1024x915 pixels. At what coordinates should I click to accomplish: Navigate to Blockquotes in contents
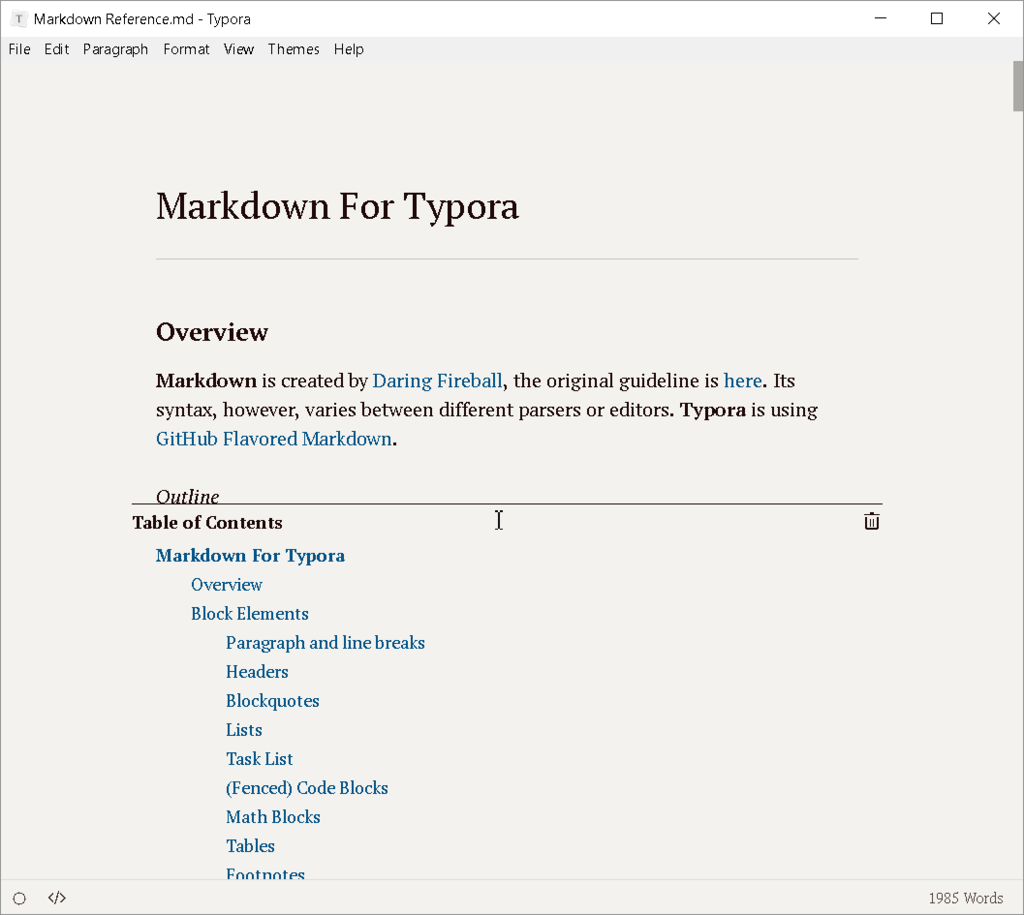[x=272, y=701]
